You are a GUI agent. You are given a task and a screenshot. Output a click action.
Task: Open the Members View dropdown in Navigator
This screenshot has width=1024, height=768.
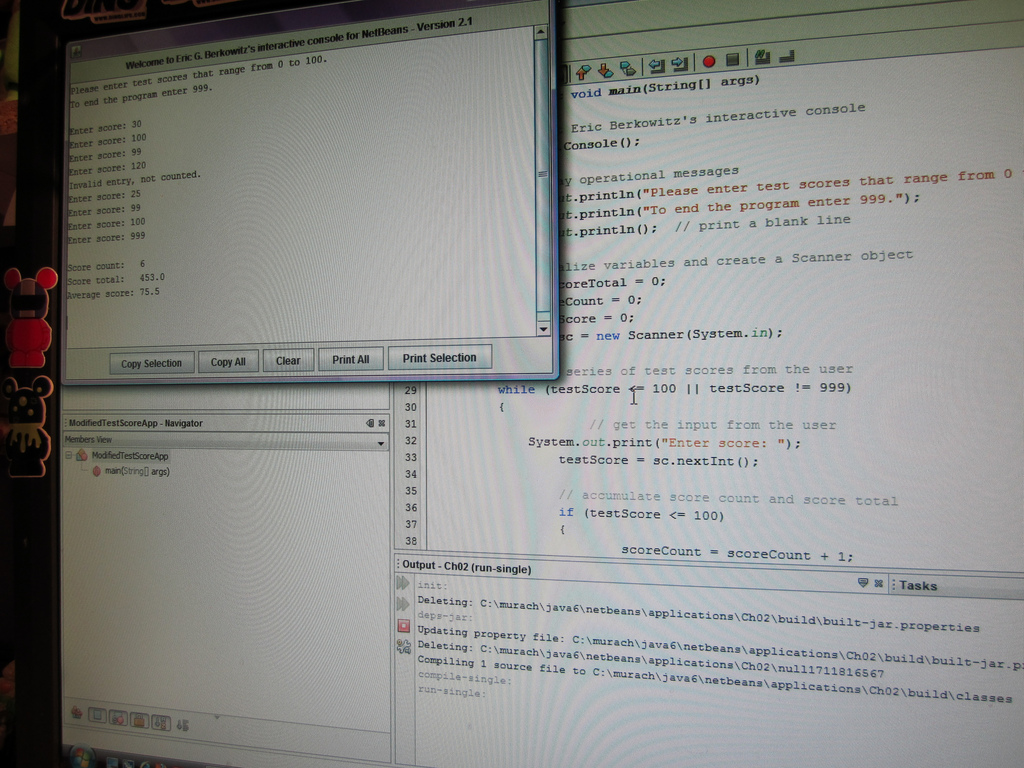point(380,441)
